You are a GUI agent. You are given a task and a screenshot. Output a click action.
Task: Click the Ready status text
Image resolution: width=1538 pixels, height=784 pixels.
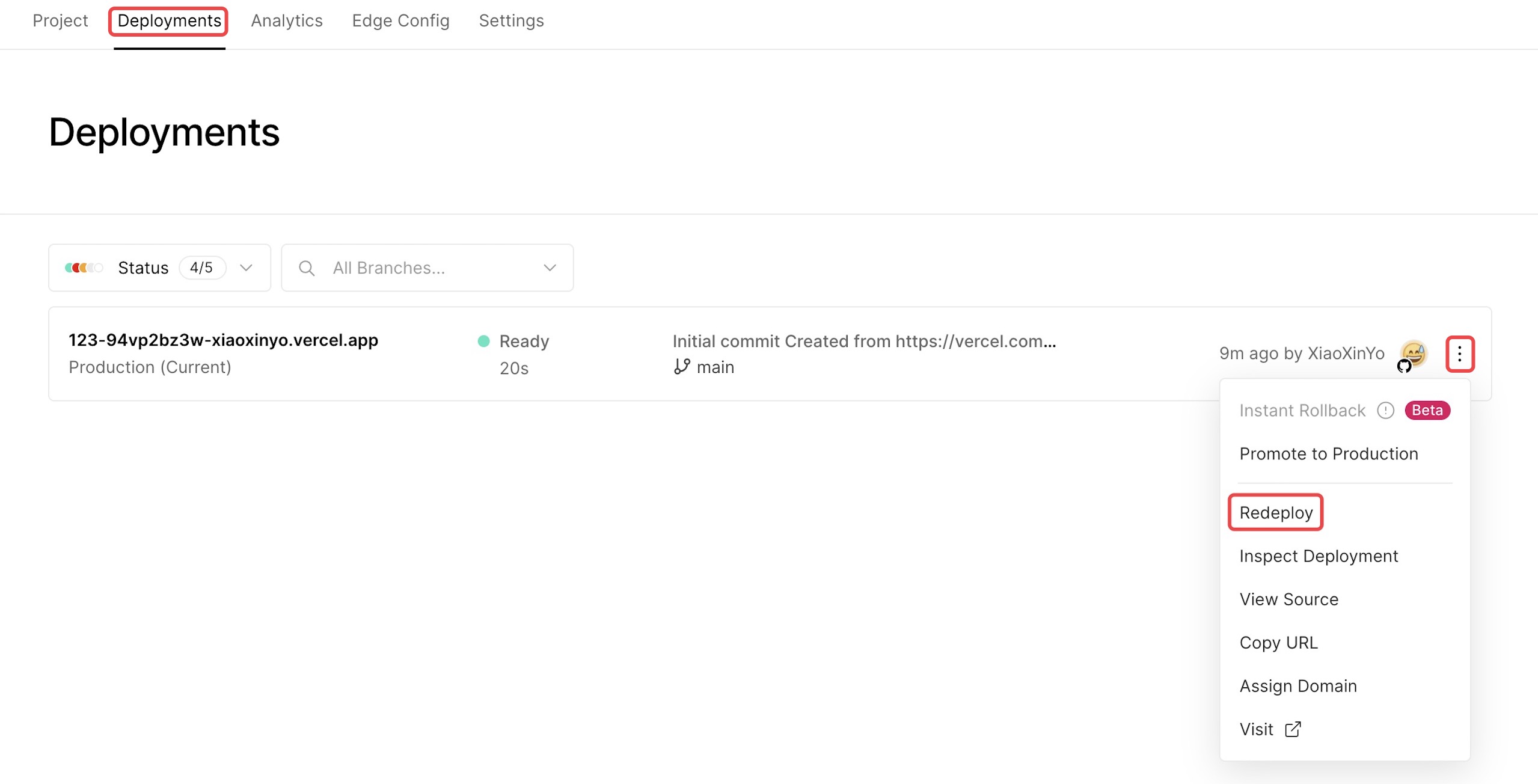[524, 341]
